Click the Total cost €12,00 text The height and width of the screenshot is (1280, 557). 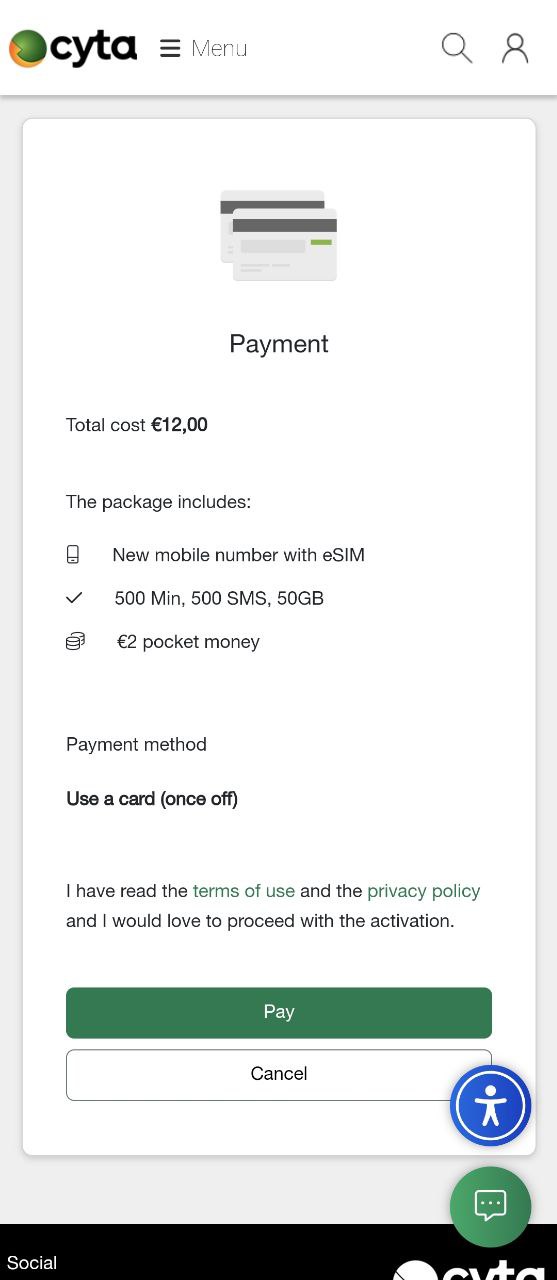[137, 425]
